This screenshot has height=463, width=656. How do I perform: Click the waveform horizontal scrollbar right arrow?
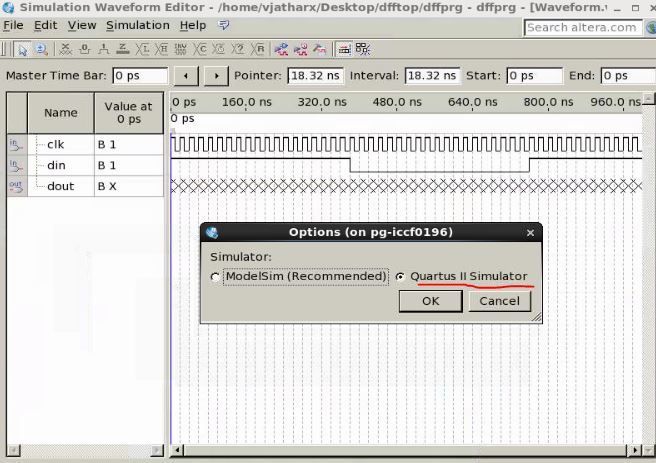(x=635, y=450)
